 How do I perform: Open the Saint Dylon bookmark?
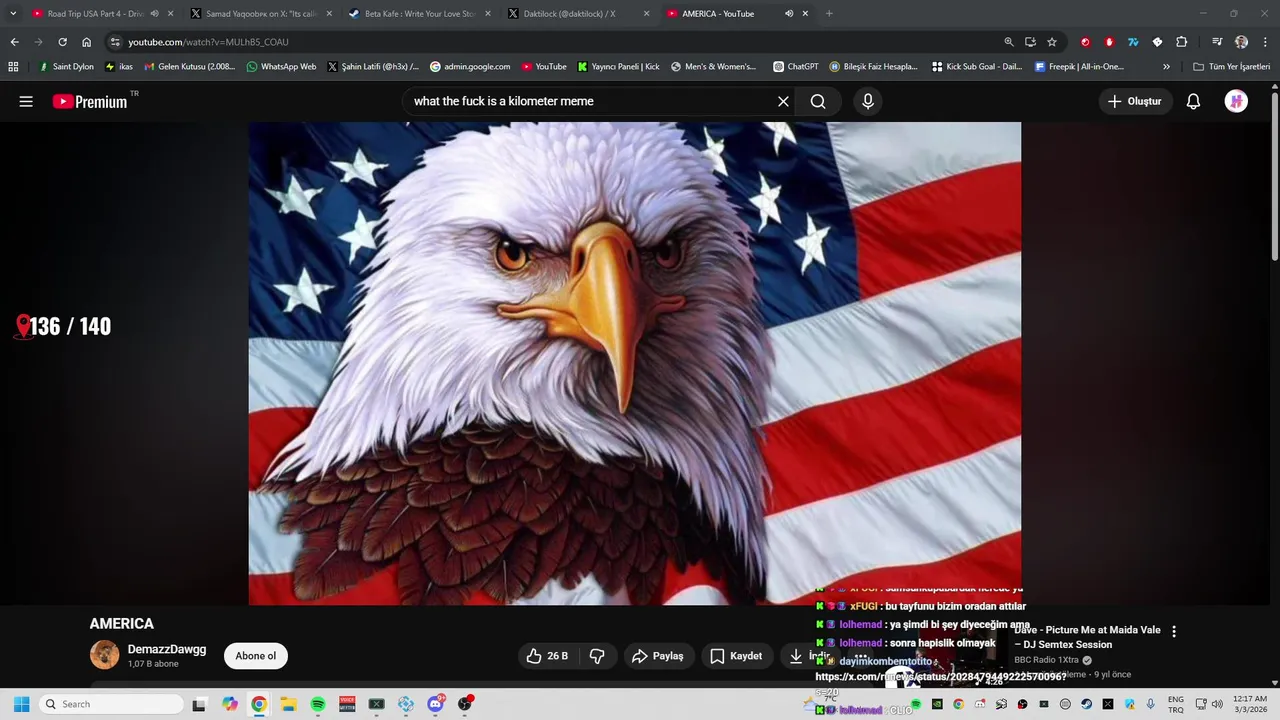[x=66, y=67]
